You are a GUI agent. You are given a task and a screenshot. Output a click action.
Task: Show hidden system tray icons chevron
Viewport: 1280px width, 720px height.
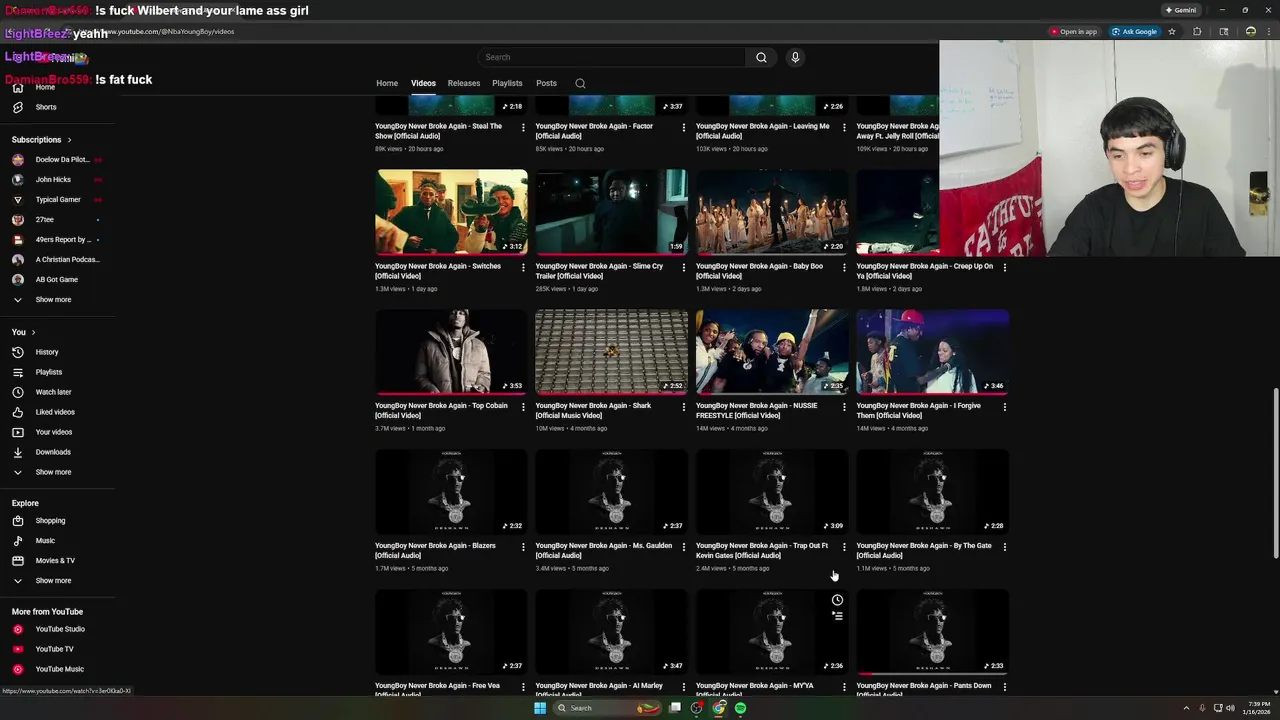1186,708
